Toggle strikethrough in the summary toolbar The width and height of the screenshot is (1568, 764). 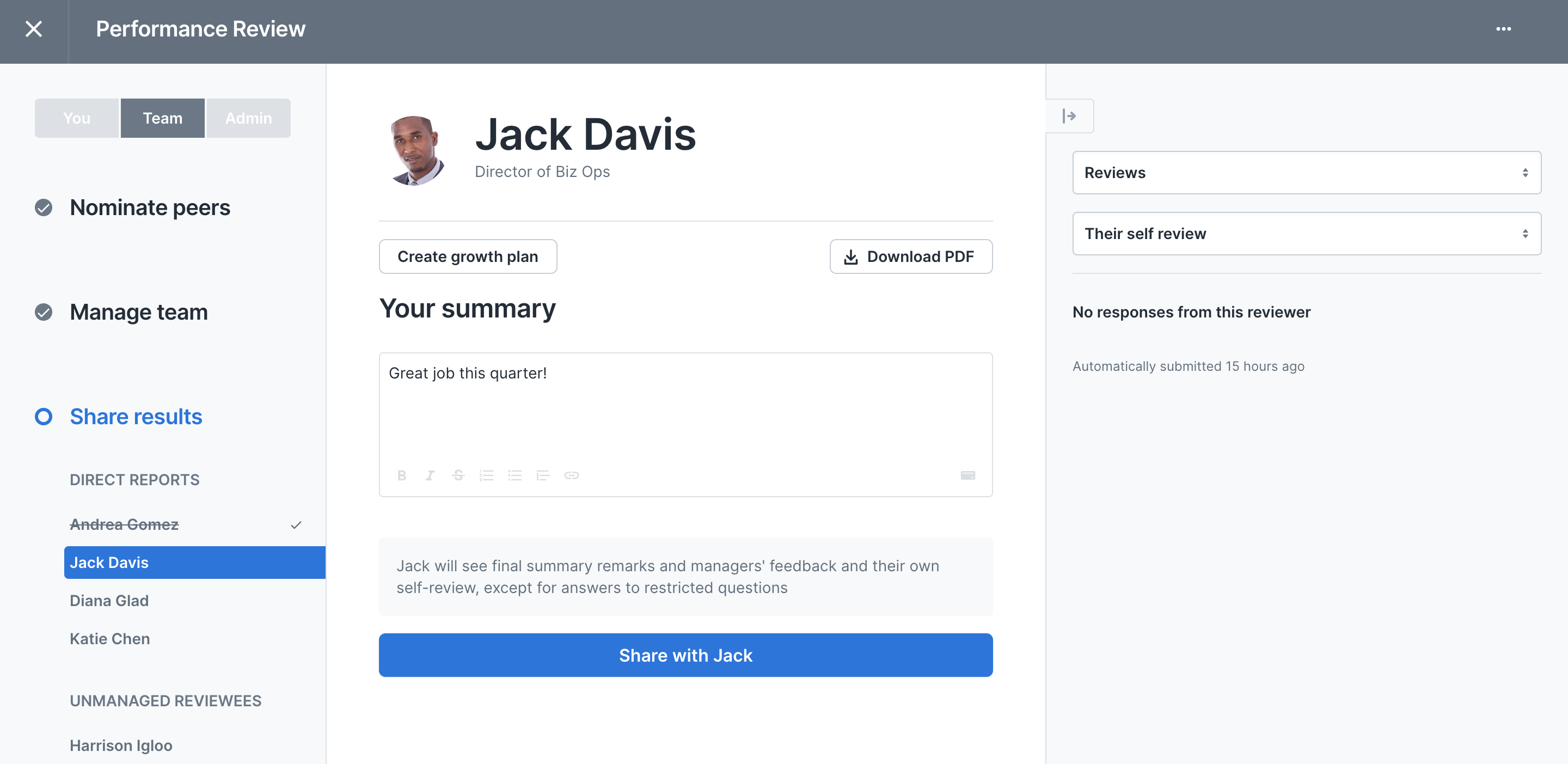coord(458,475)
